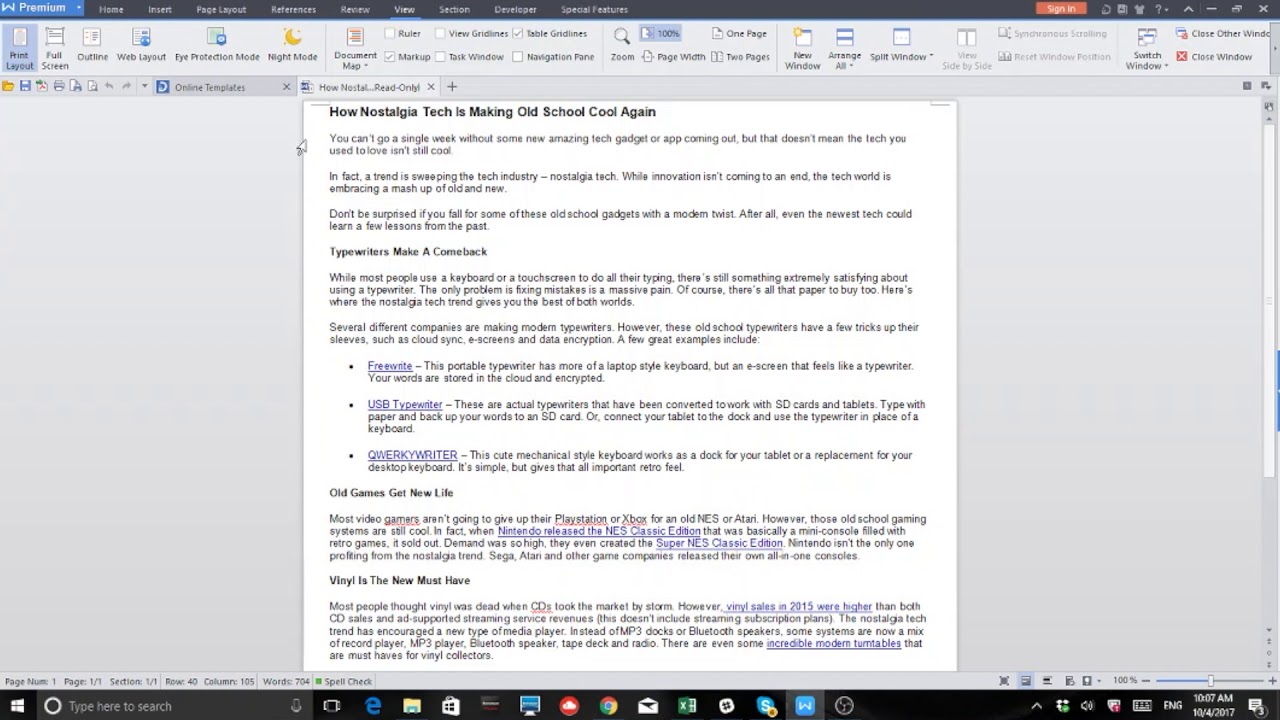Viewport: 1280px width, 720px height.
Task: Save the document with the floppy icon
Action: (25, 87)
